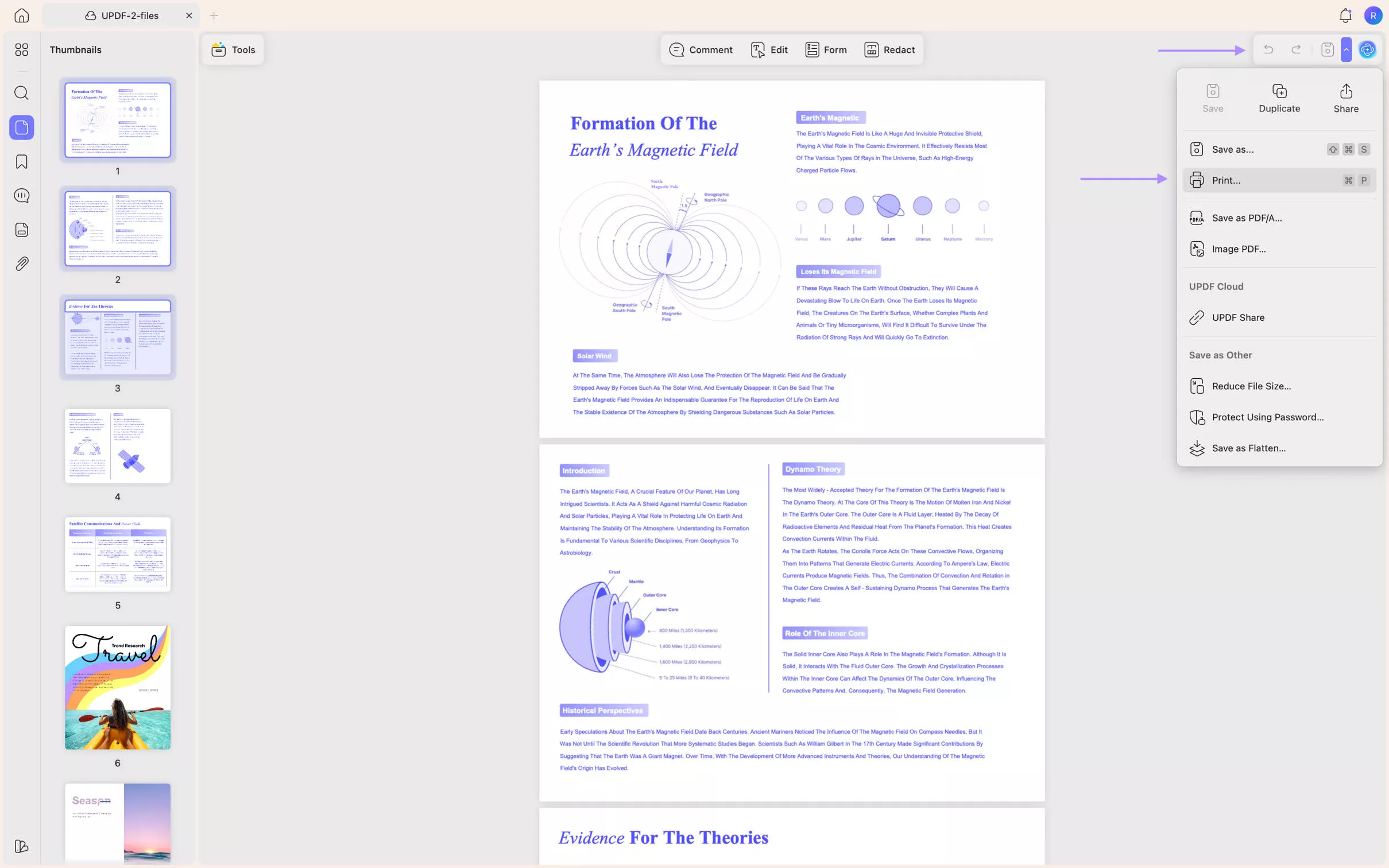Open the Tools dropdown
The width and height of the screenshot is (1389, 868).
coord(233,50)
